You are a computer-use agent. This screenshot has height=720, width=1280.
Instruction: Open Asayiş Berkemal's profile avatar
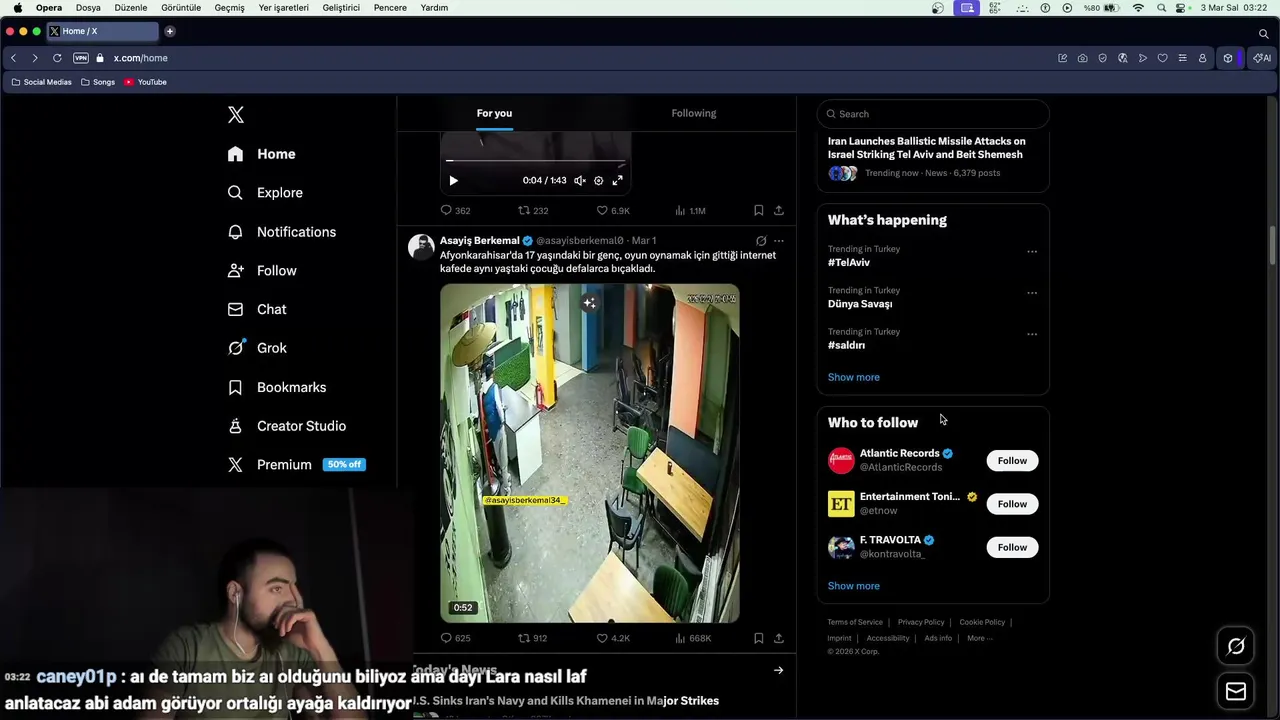(x=421, y=247)
